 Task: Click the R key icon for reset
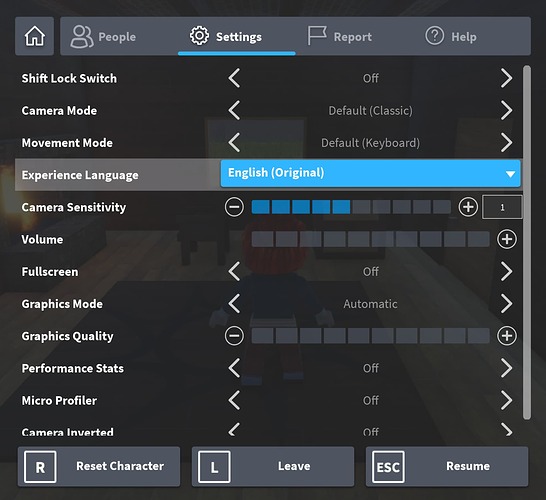pyautogui.click(x=40, y=467)
